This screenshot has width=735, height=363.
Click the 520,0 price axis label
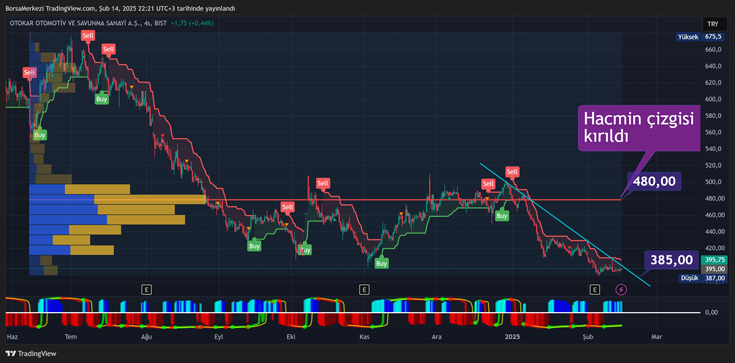pos(712,166)
